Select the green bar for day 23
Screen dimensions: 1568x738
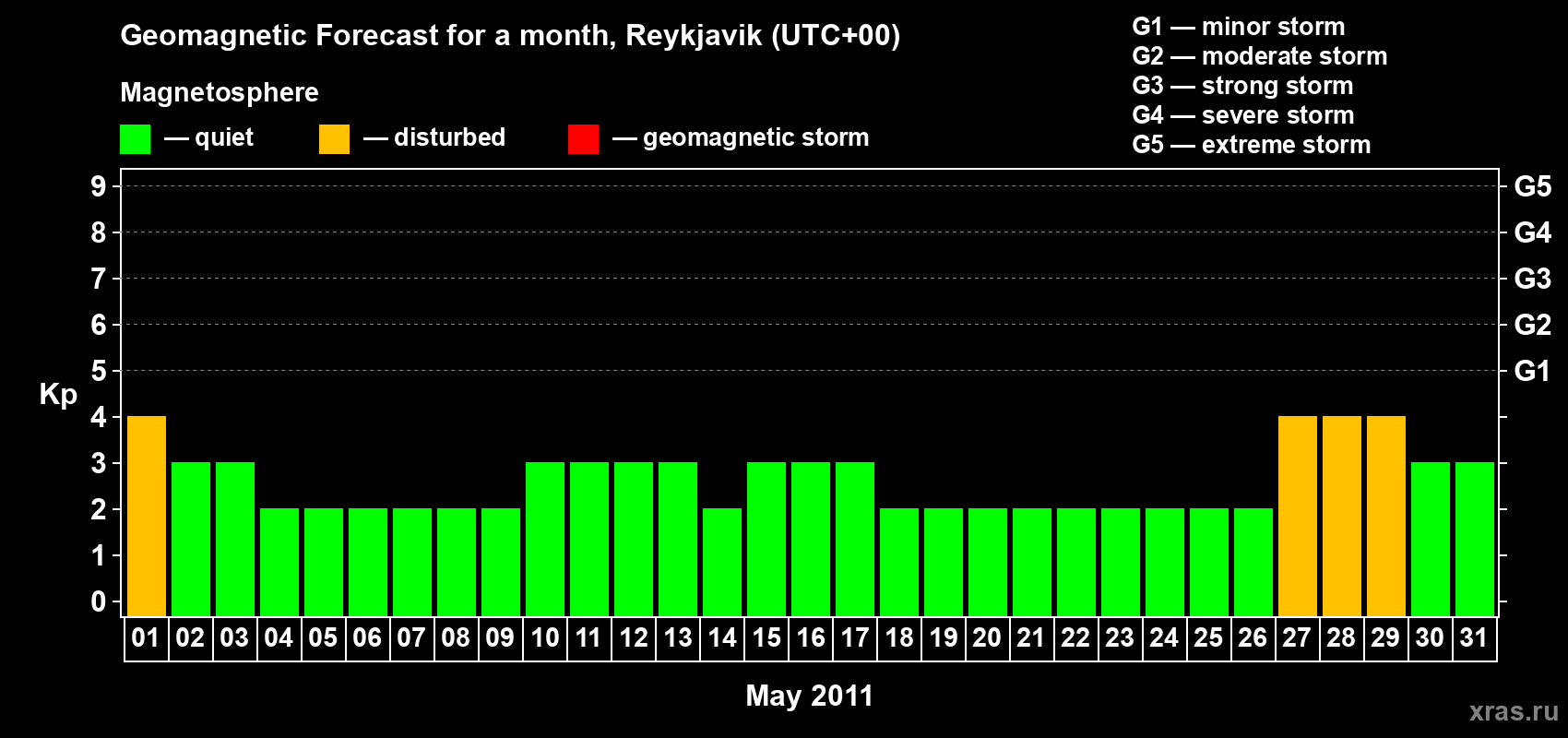pos(1121,562)
